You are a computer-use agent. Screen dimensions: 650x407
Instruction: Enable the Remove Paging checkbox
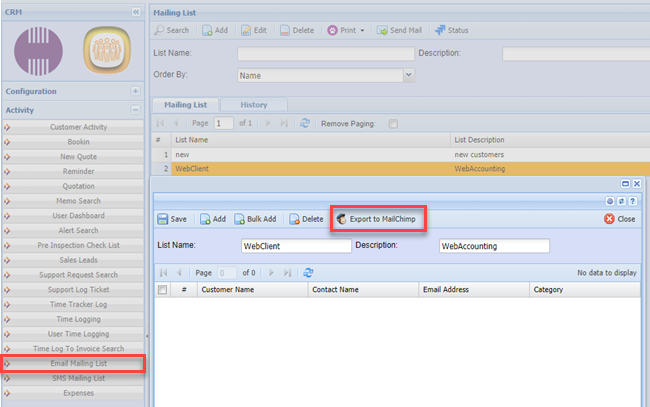[x=393, y=123]
